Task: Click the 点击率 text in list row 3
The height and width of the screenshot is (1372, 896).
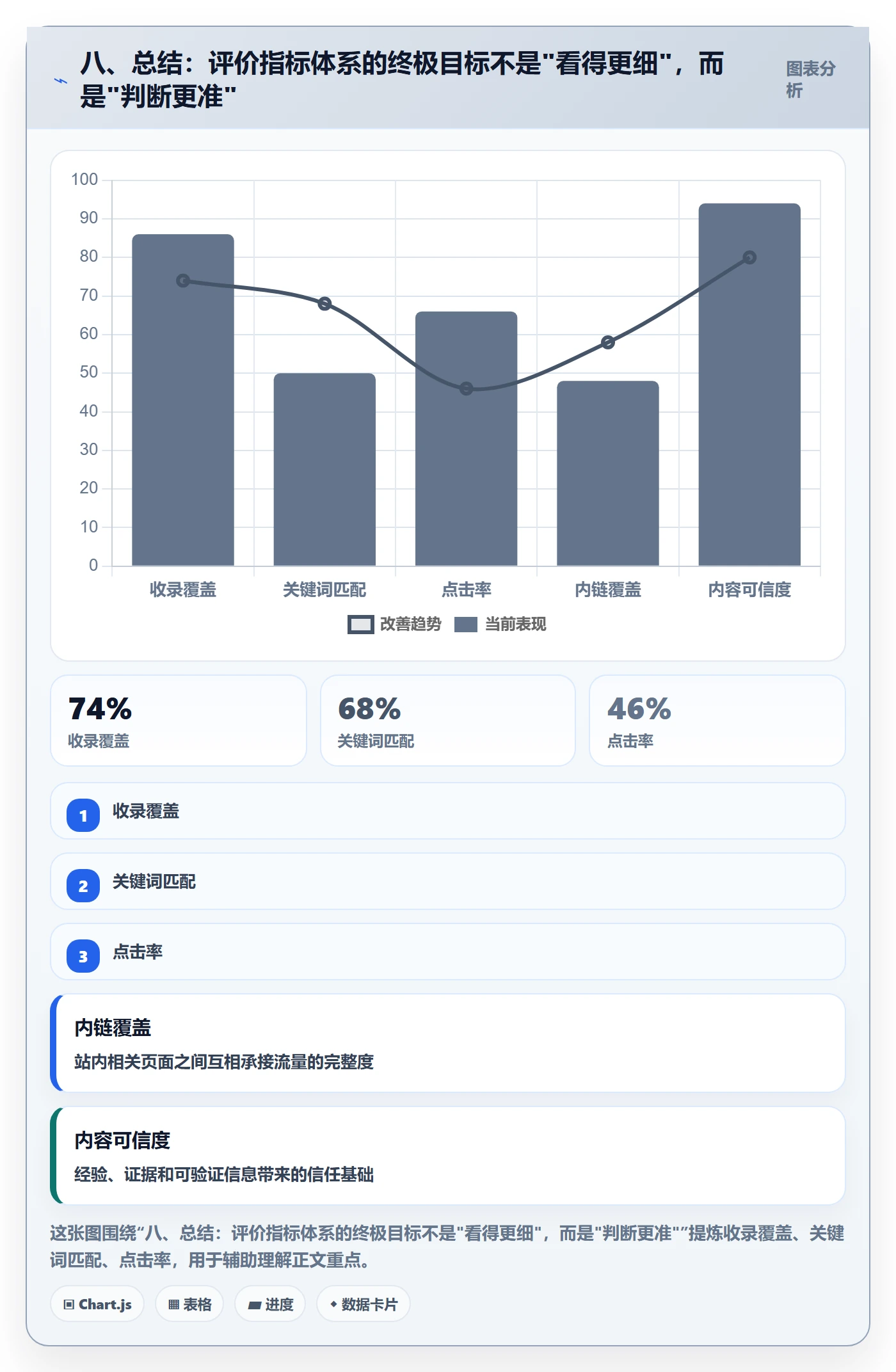Action: (138, 952)
